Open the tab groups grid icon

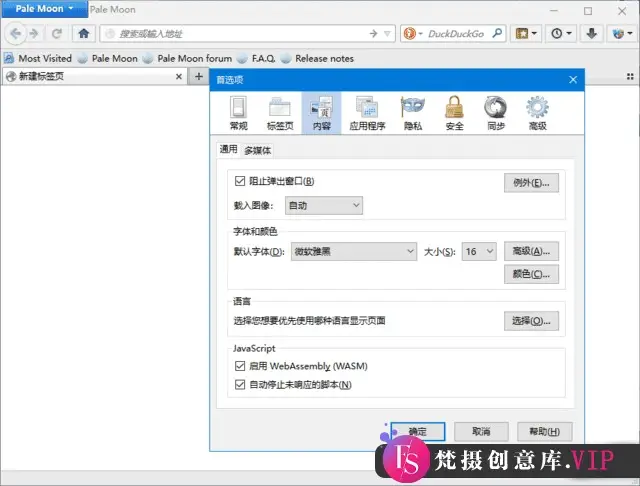point(630,76)
